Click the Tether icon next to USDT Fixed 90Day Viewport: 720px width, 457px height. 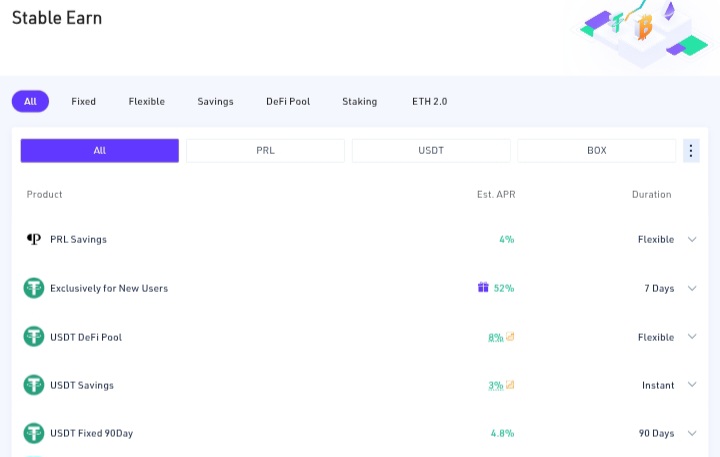34,433
